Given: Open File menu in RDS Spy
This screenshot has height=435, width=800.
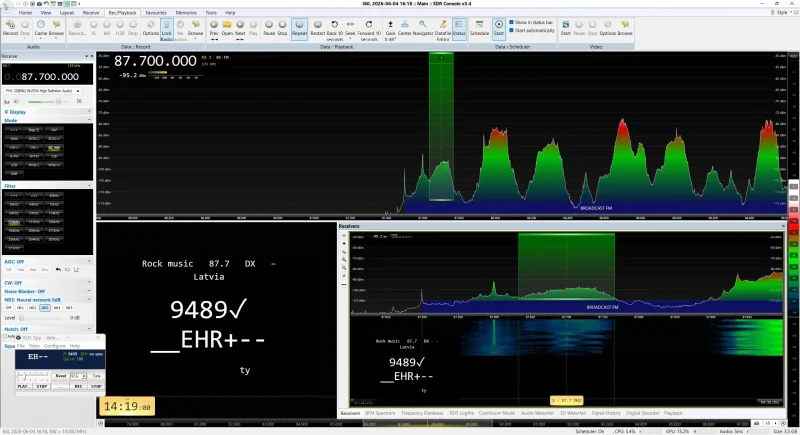Looking at the screenshot, I should (x=21, y=346).
